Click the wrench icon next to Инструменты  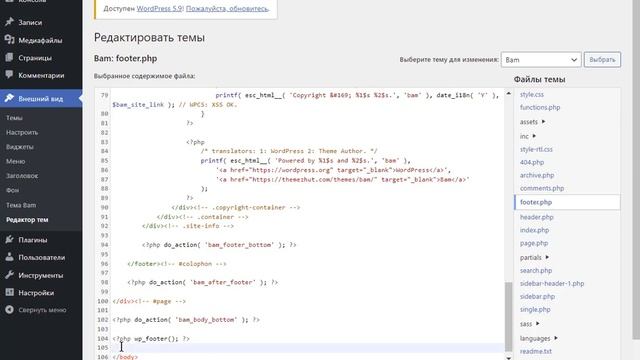9,275
